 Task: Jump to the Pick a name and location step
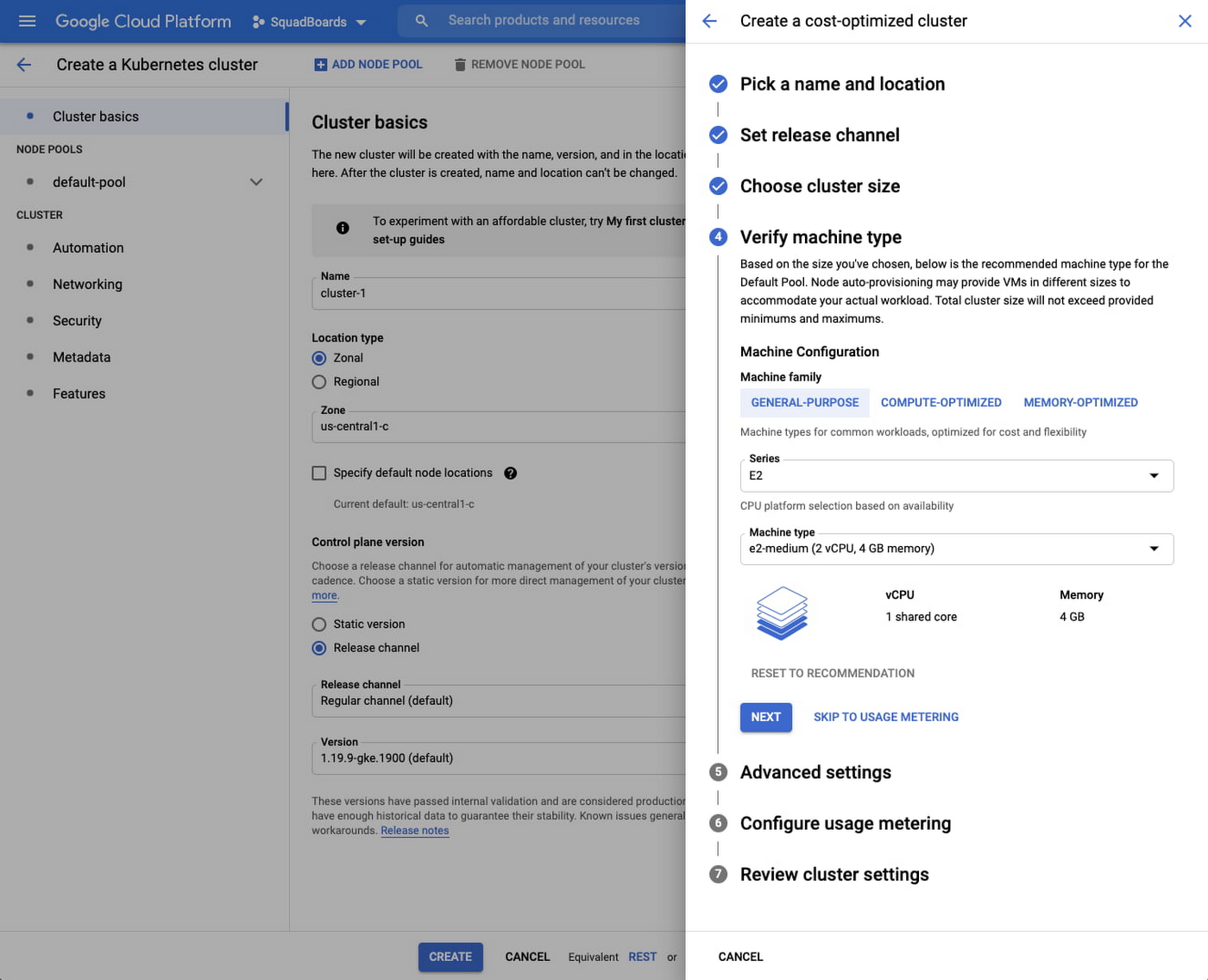(842, 84)
